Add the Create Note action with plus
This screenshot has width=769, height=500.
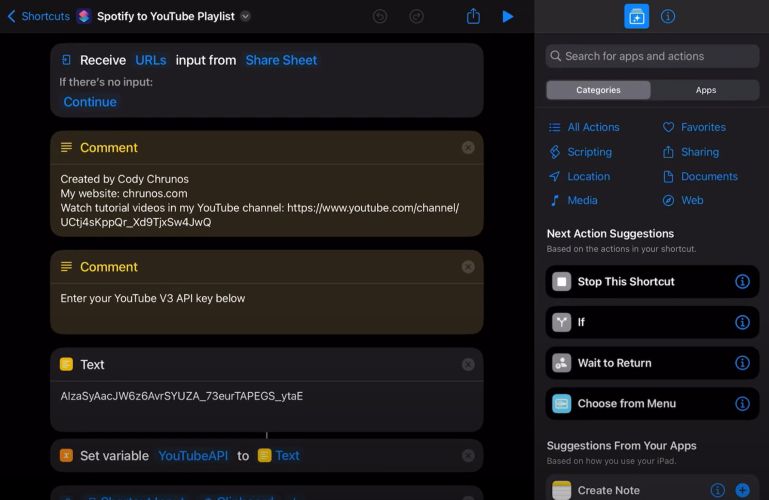pos(742,490)
